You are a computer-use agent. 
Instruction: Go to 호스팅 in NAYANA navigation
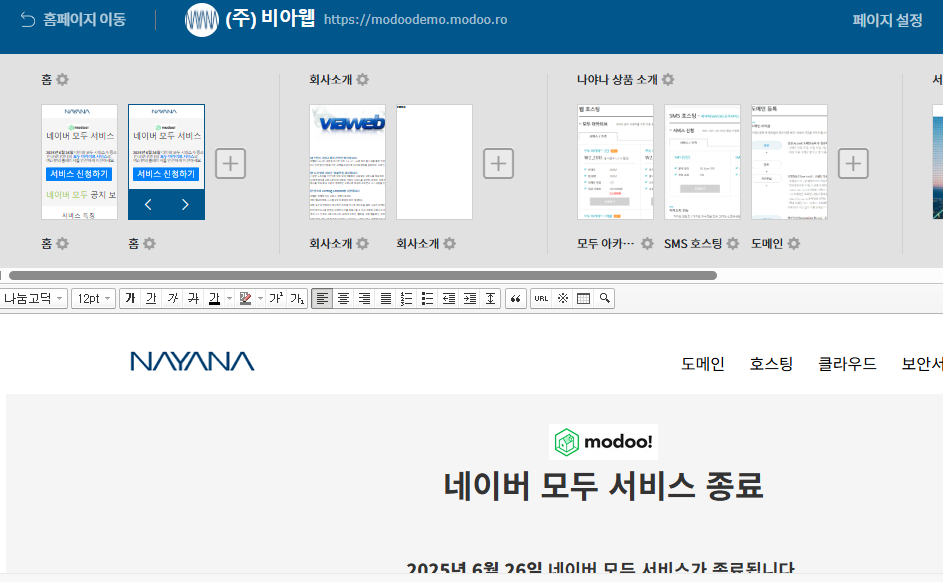pos(771,364)
